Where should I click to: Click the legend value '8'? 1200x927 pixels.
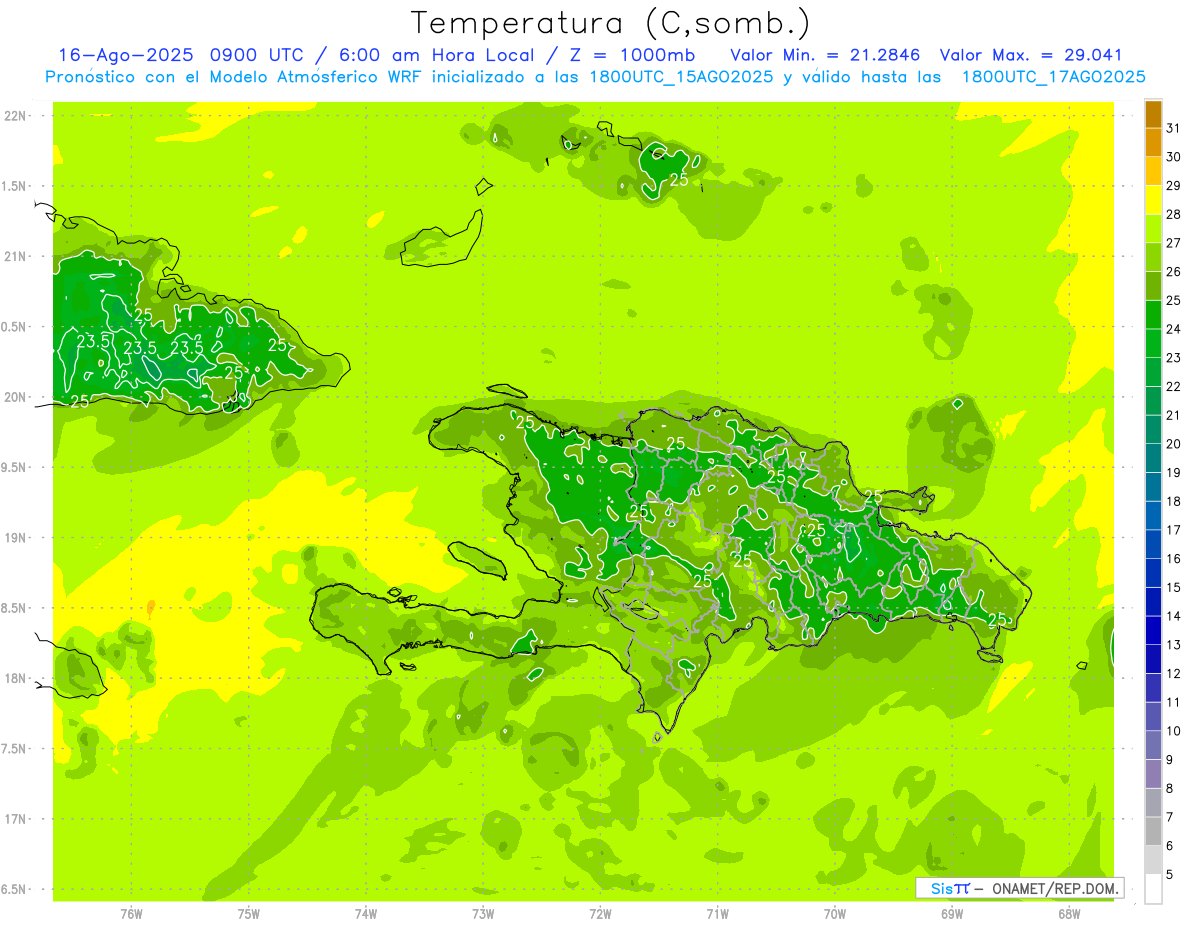tap(1170, 788)
